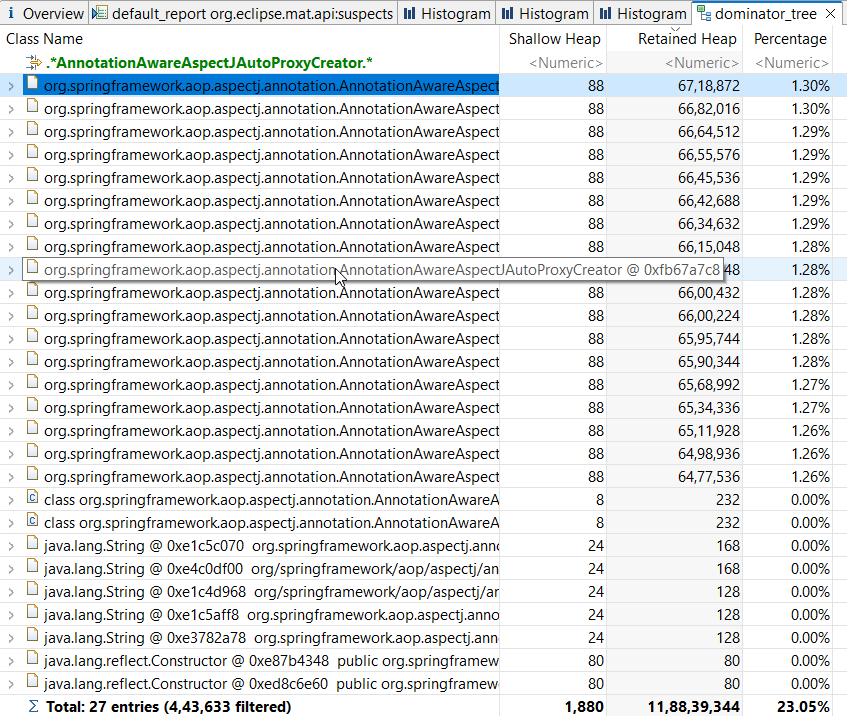The width and height of the screenshot is (847, 716).
Task: Click the Class Name regex filter field
Action: click(x=250, y=62)
